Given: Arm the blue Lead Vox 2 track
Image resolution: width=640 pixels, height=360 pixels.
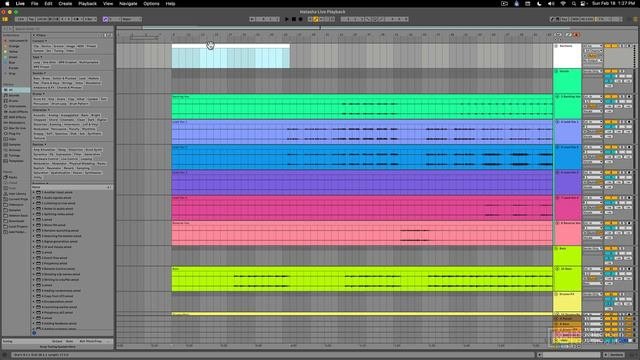Looking at the screenshot, I should tap(629, 147).
